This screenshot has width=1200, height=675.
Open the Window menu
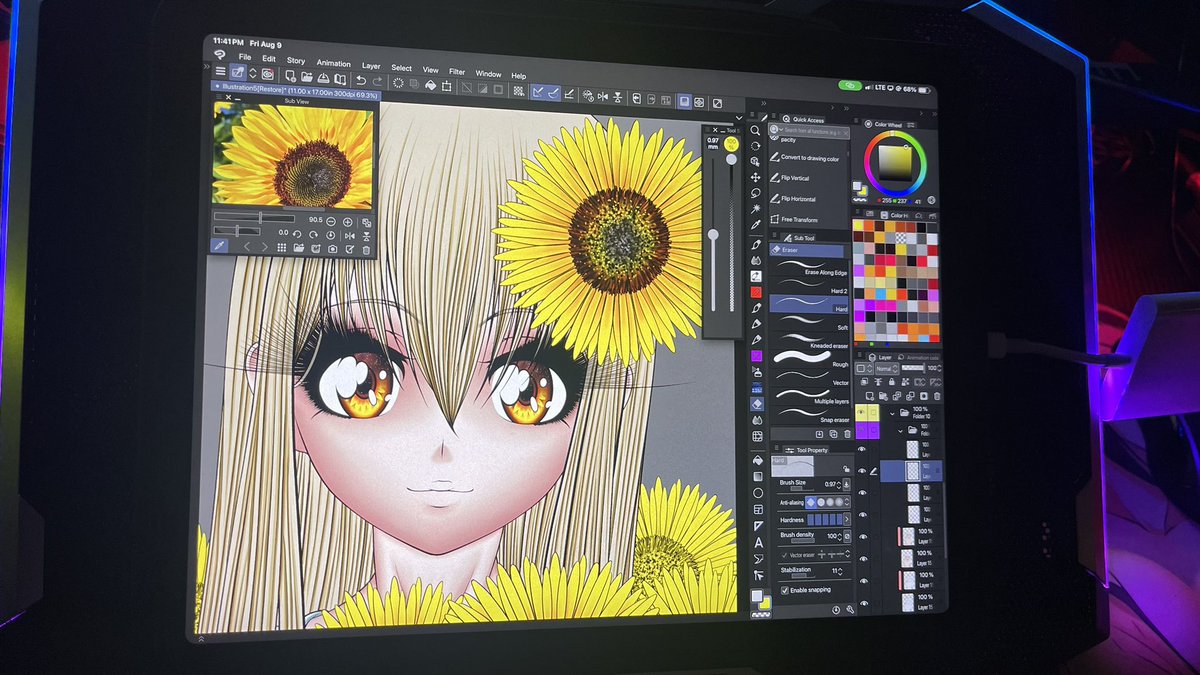pyautogui.click(x=488, y=73)
